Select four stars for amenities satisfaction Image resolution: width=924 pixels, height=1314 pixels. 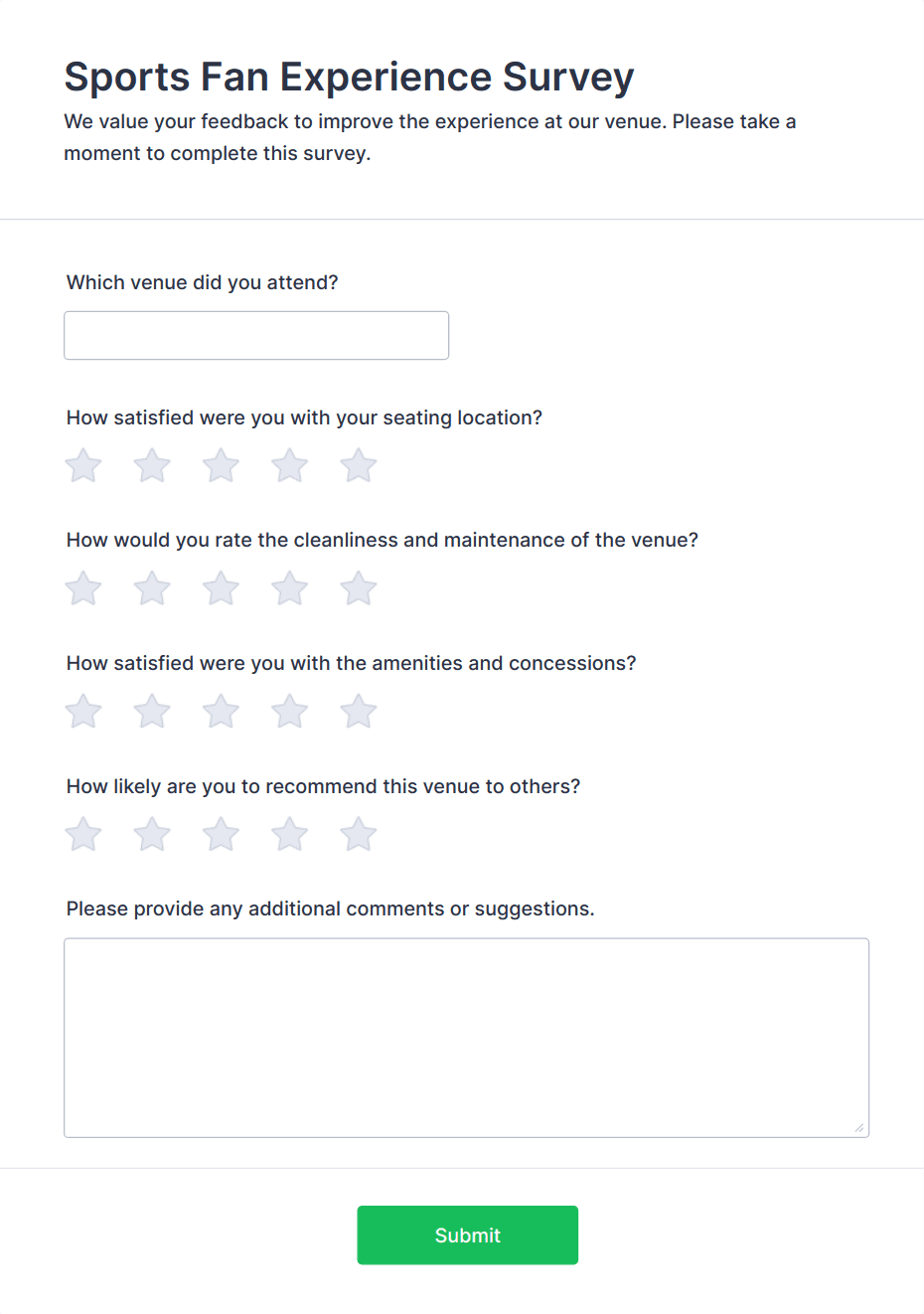pyautogui.click(x=290, y=712)
